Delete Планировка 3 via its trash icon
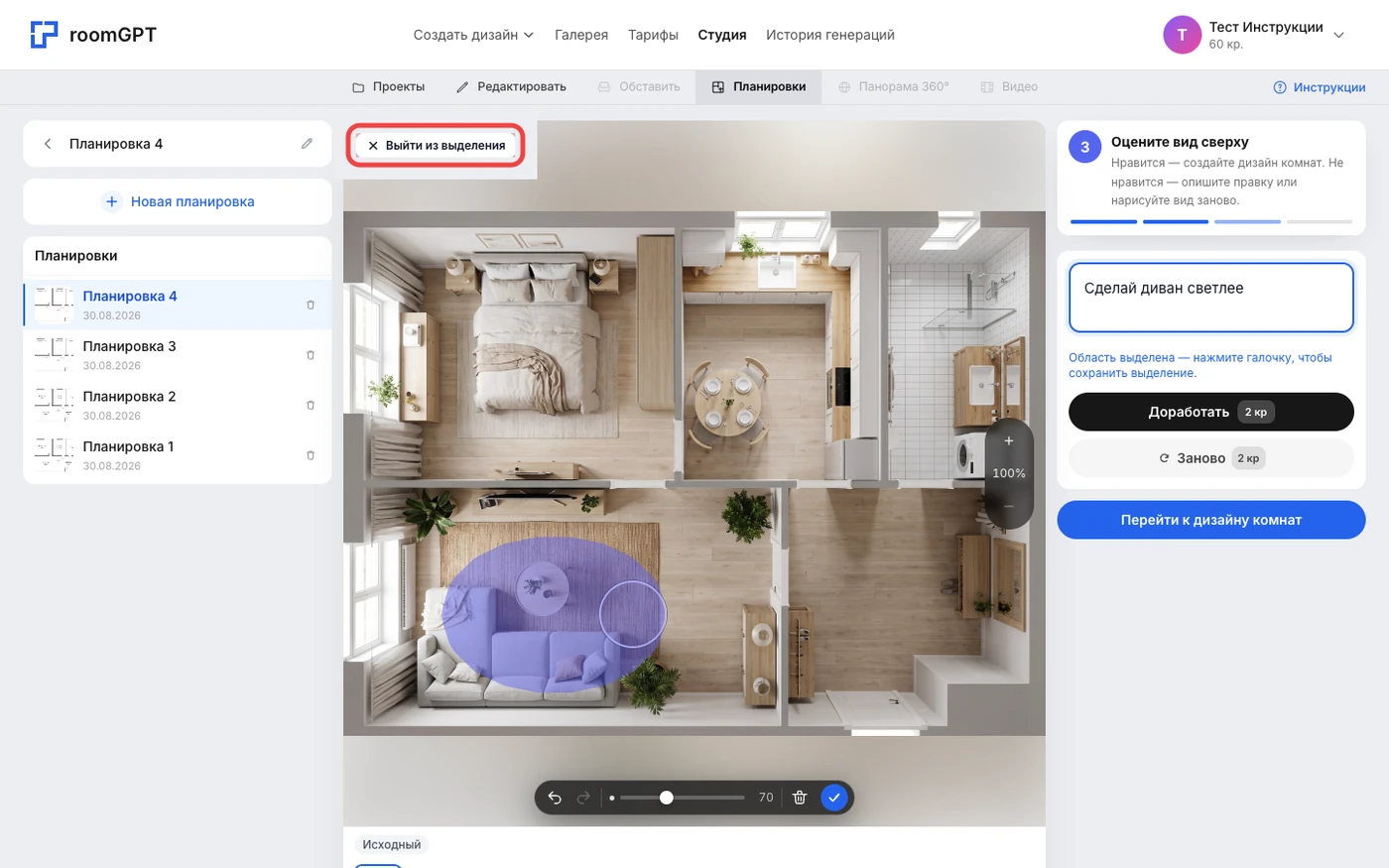The image size is (1389, 868). [x=311, y=355]
